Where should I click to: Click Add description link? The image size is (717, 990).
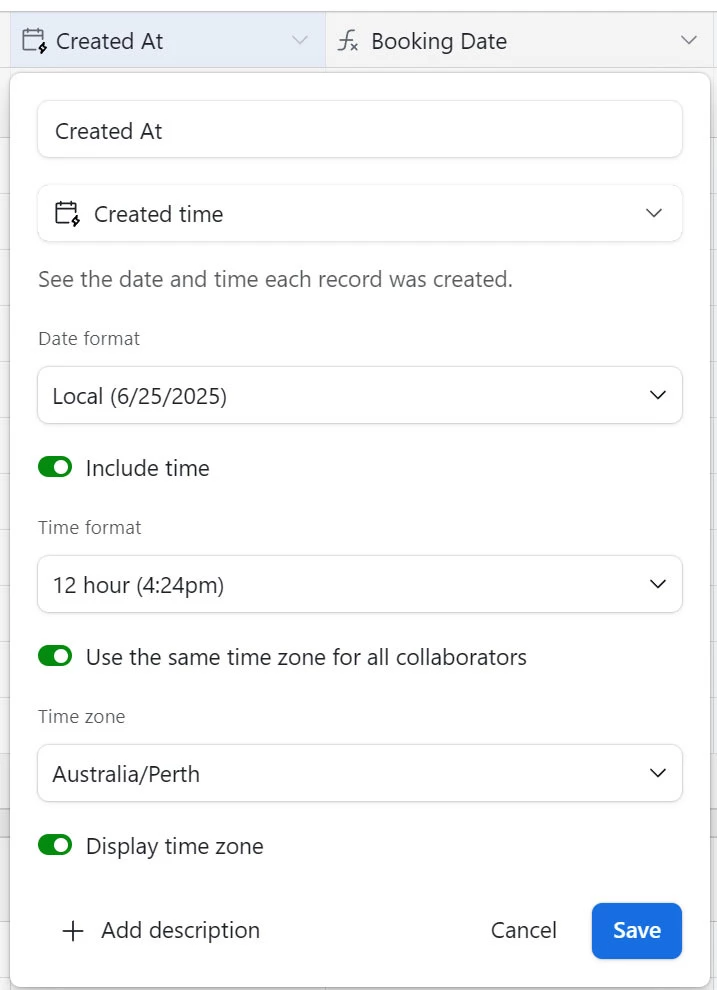coord(181,931)
